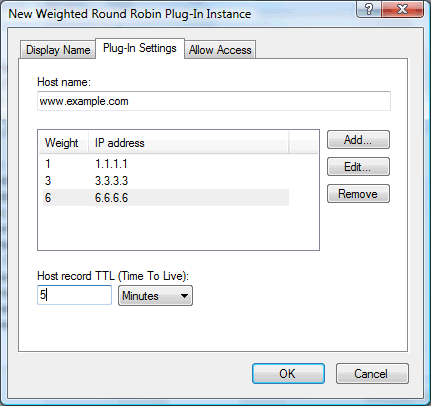Open the Minutes unit dropdown
The height and width of the screenshot is (406, 431).
[x=155, y=296]
